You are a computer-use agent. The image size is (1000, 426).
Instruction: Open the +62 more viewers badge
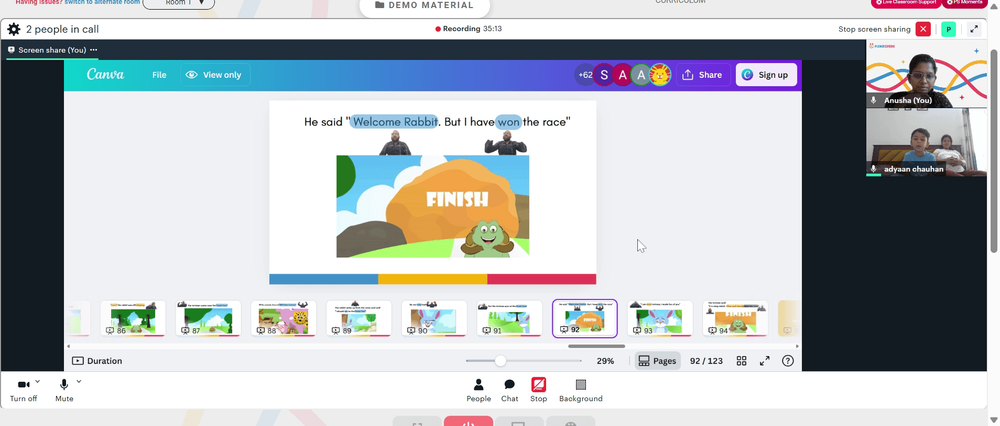tap(584, 75)
